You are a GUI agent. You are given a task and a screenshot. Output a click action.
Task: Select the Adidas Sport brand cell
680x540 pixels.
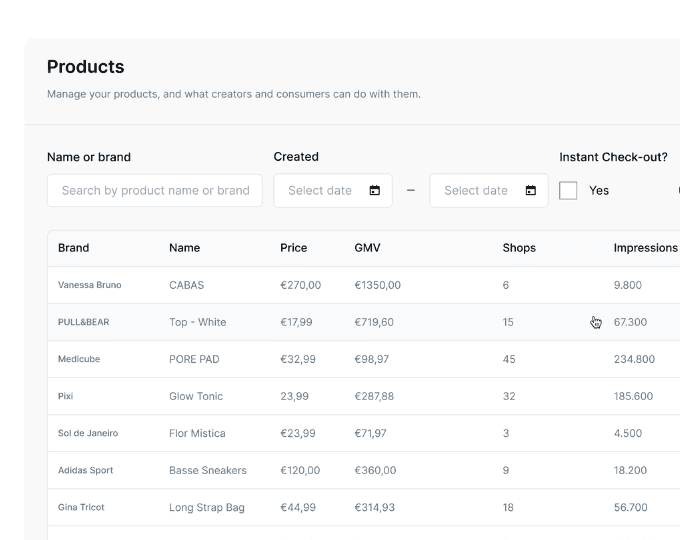click(x=85, y=470)
